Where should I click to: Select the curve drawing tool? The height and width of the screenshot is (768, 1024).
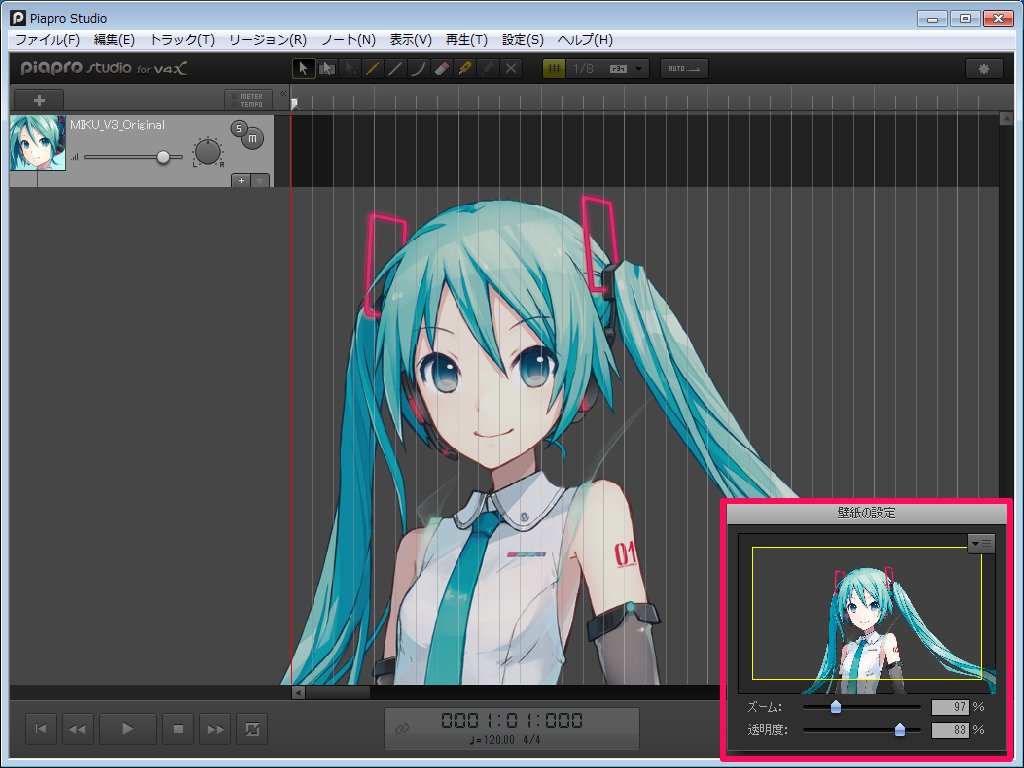(418, 69)
